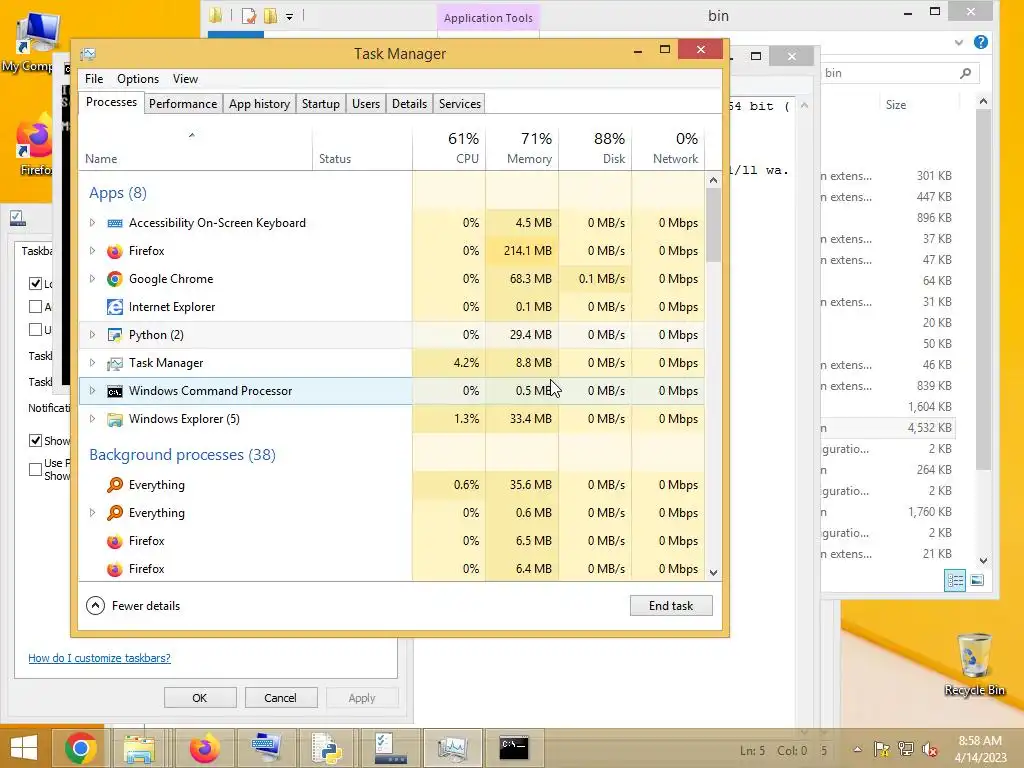Open On-Screen Keyboard from the taskbar

266,748
